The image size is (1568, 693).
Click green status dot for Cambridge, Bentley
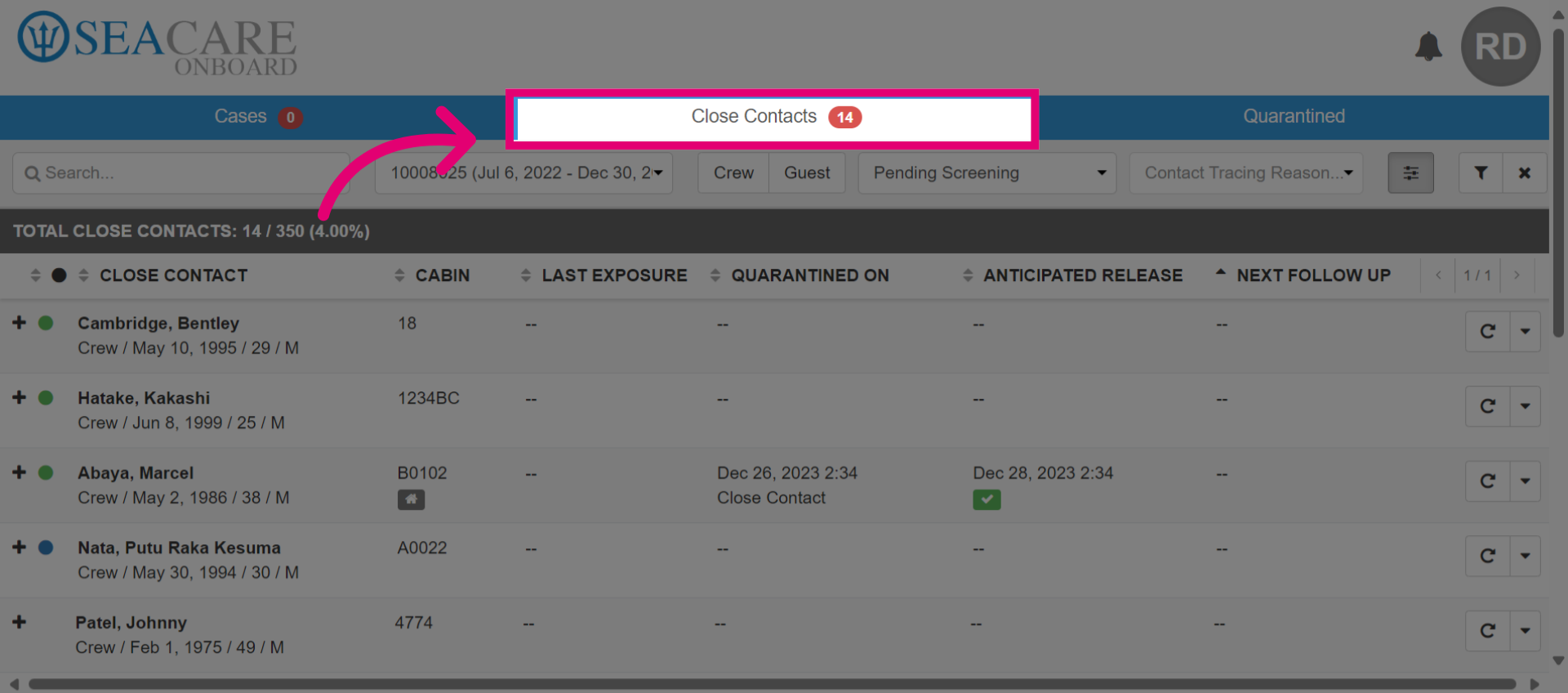point(46,323)
